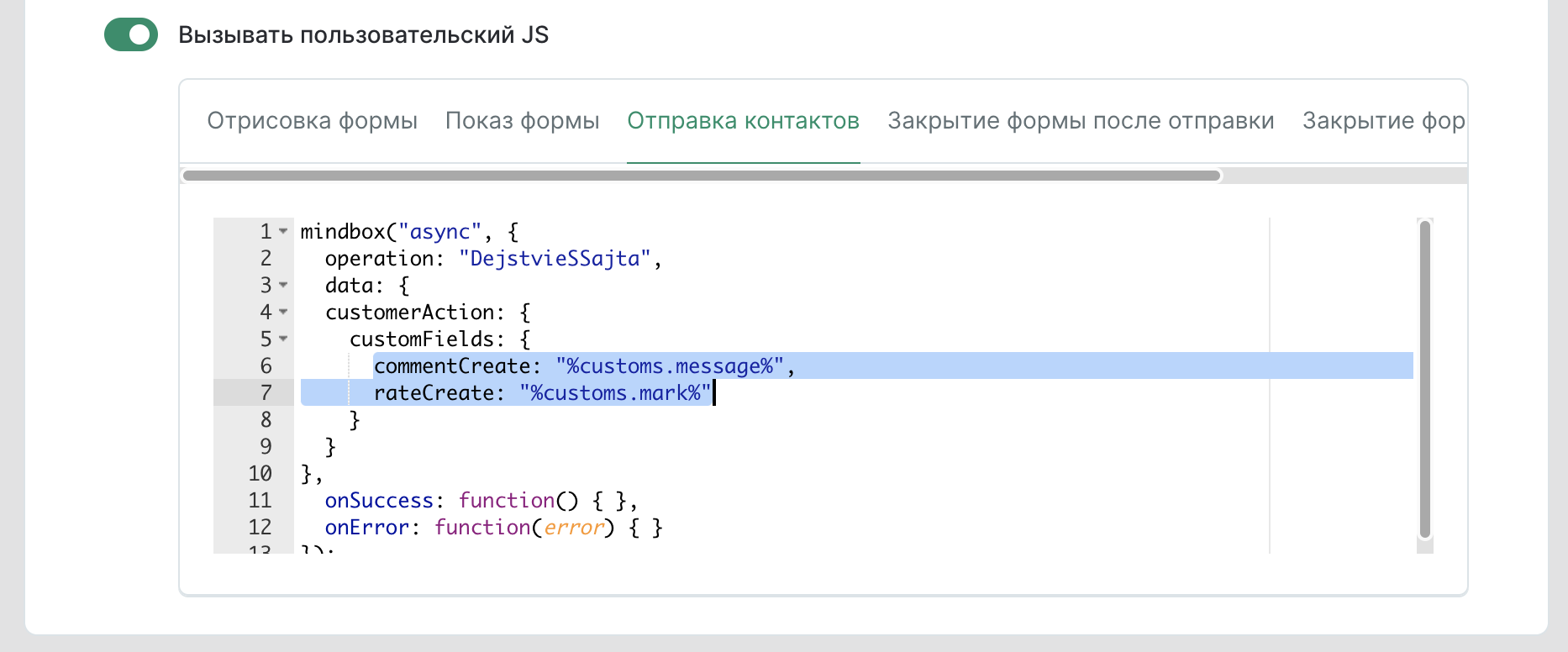This screenshot has height=652, width=1568.
Task: Click line number 11 in gutter
Action: pos(260,500)
